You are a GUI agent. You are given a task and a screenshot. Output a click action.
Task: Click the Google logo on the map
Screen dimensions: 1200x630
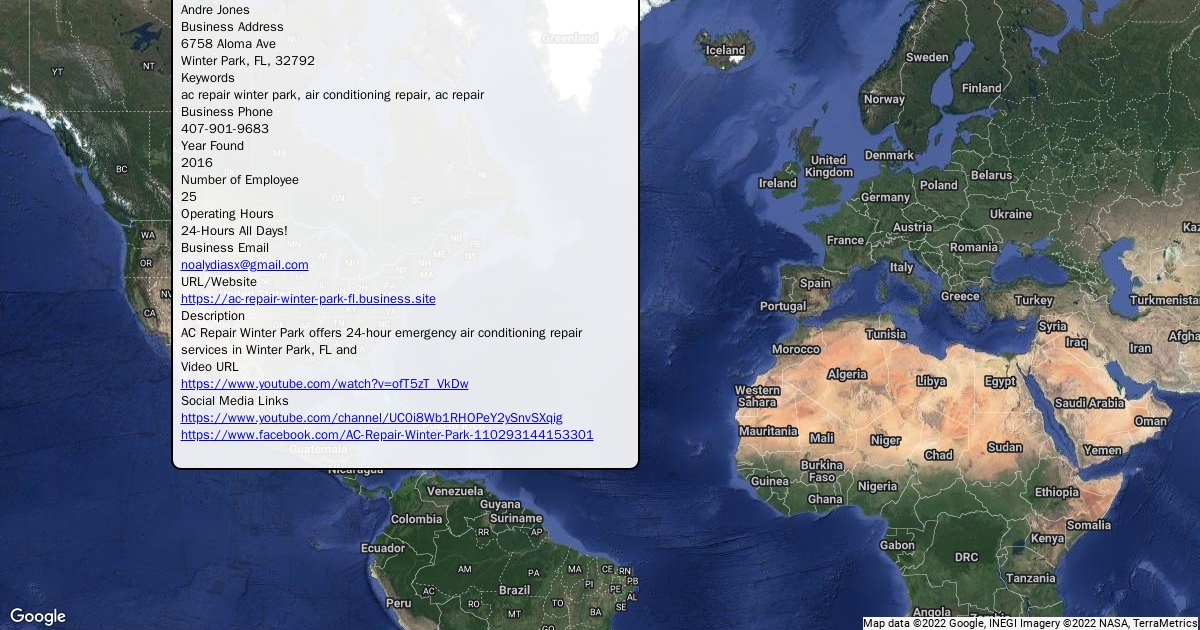(x=38, y=617)
